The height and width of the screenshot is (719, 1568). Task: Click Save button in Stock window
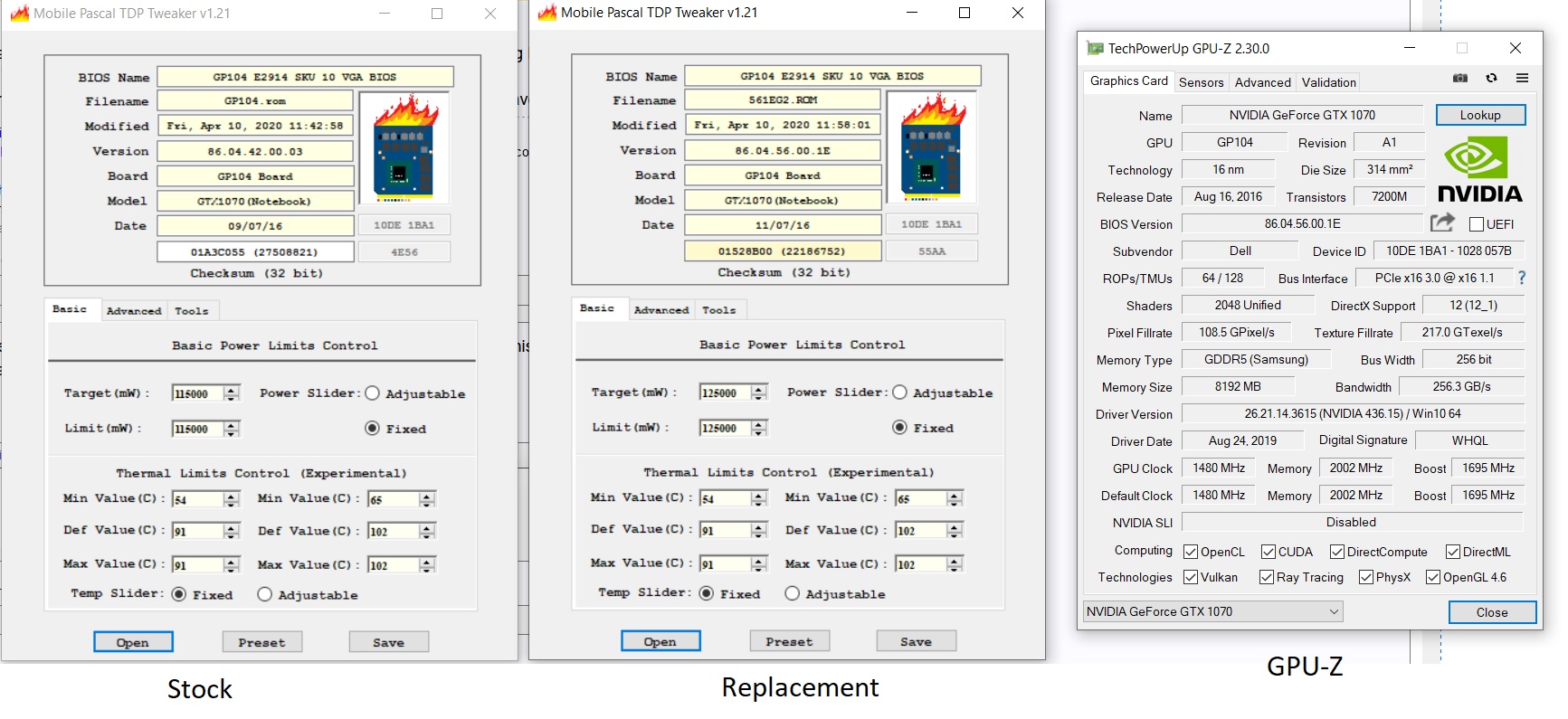pyautogui.click(x=389, y=642)
